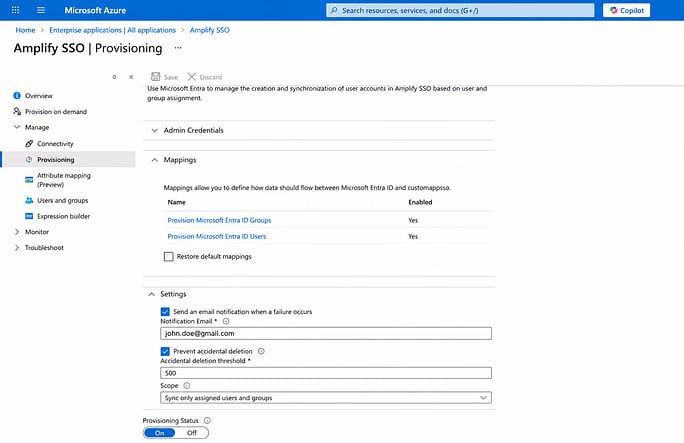Image resolution: width=684 pixels, height=443 pixels.
Task: Check Restore default mappings checkbox
Action: point(168,257)
